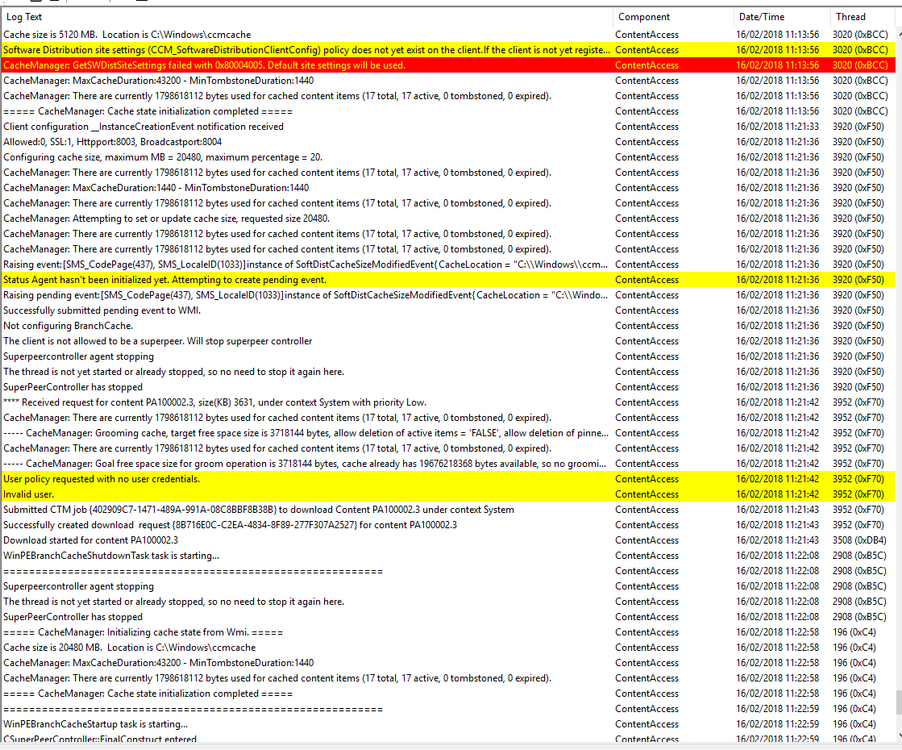This screenshot has height=750, width=902.
Task: Select 'Successfully created download request' row
Action: 448,525
